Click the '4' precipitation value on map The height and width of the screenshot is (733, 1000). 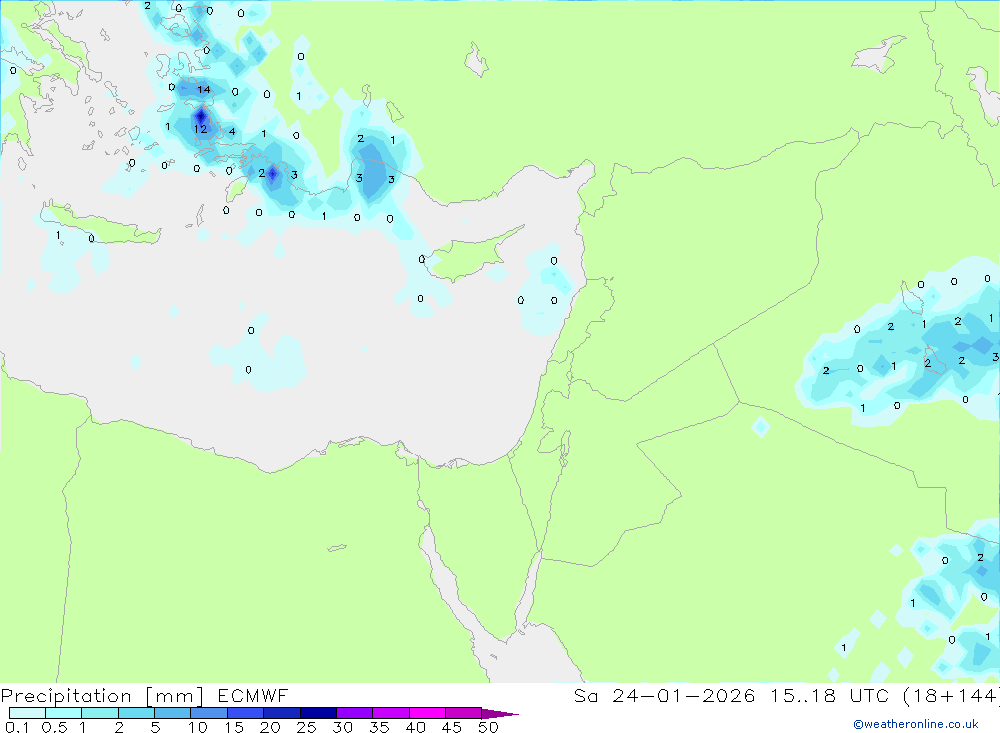point(232,131)
